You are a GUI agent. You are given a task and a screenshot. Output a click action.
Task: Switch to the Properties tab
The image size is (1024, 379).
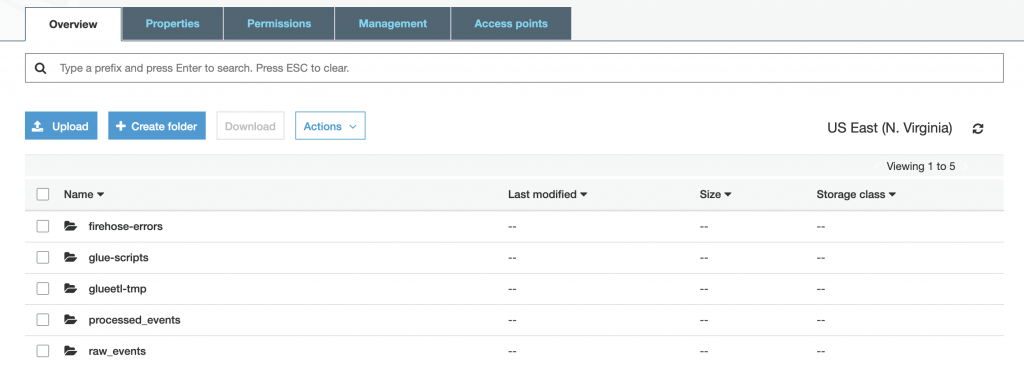point(172,24)
